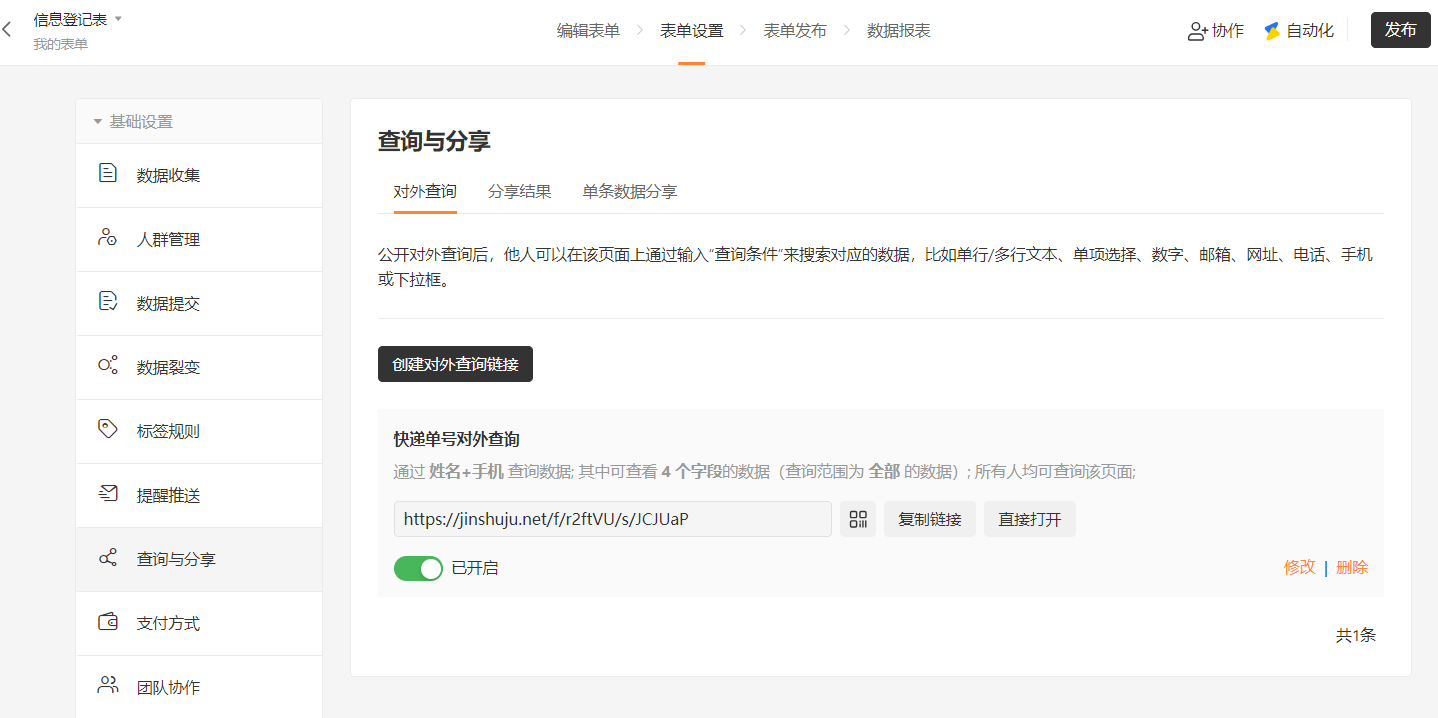Click the 快递单号对外查询 title
Screen dimensions: 1438x718
457,439
